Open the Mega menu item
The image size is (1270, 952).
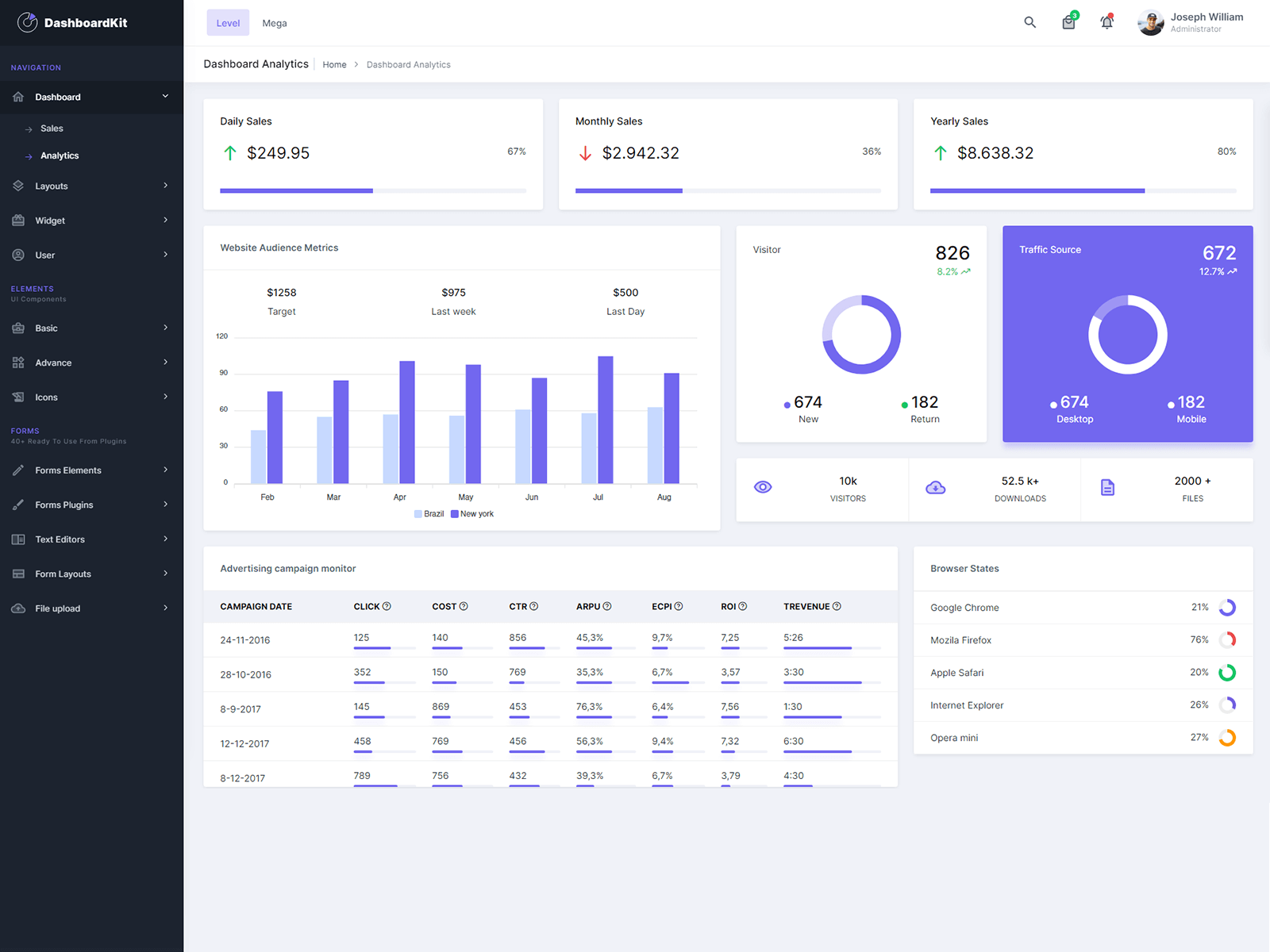(275, 23)
